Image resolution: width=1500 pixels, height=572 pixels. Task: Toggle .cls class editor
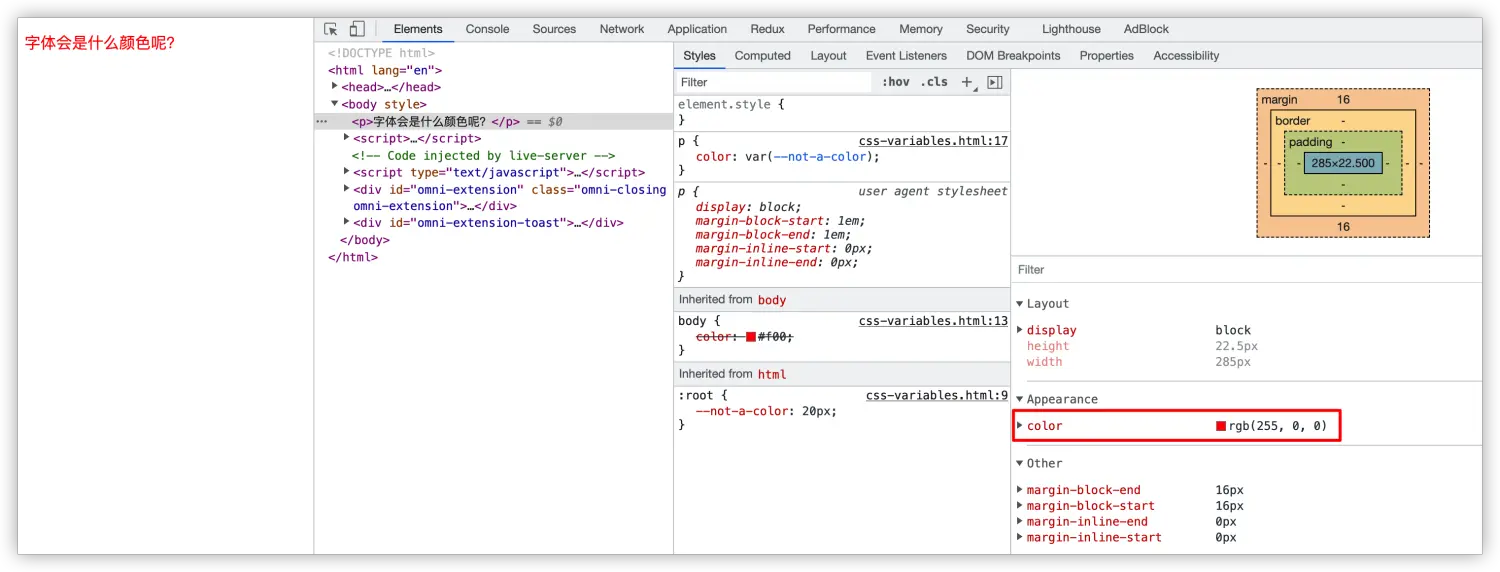934,82
